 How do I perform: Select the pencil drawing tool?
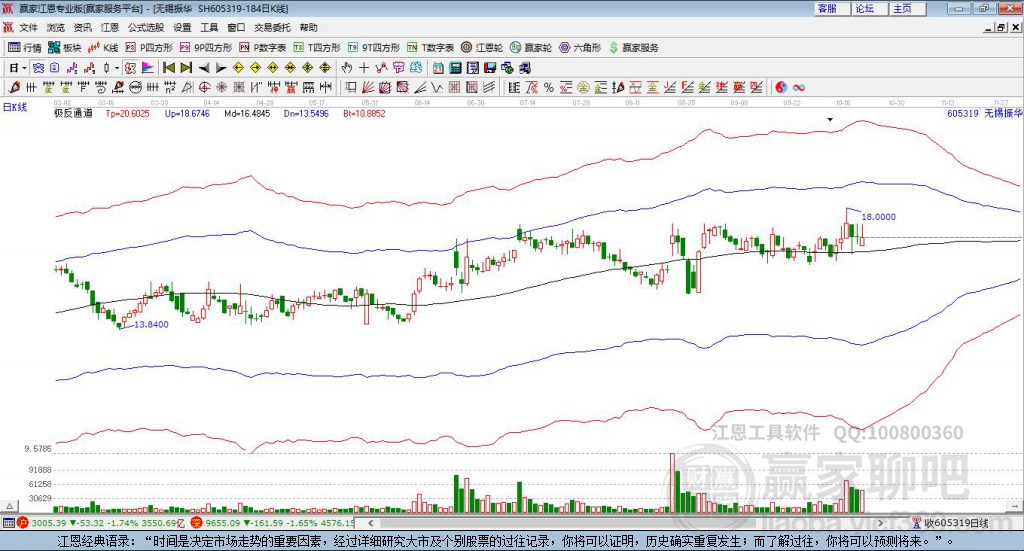pos(14,87)
